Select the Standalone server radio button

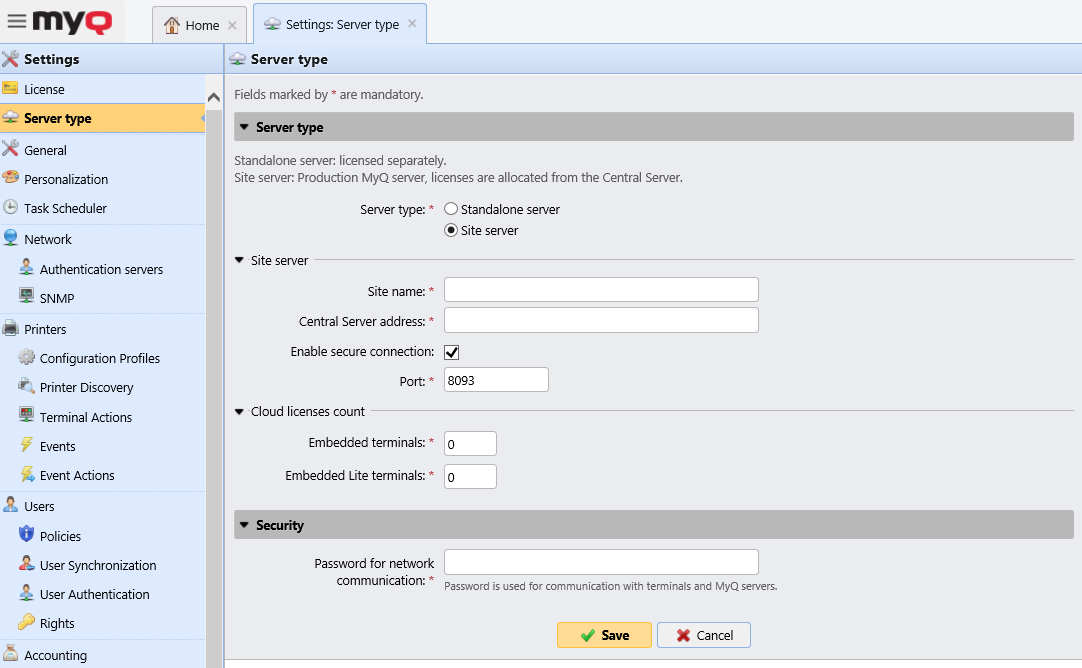(451, 208)
